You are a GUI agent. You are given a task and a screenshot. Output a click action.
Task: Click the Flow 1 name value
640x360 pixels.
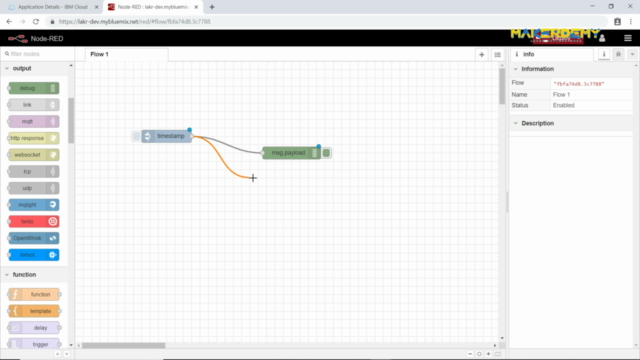[561, 95]
